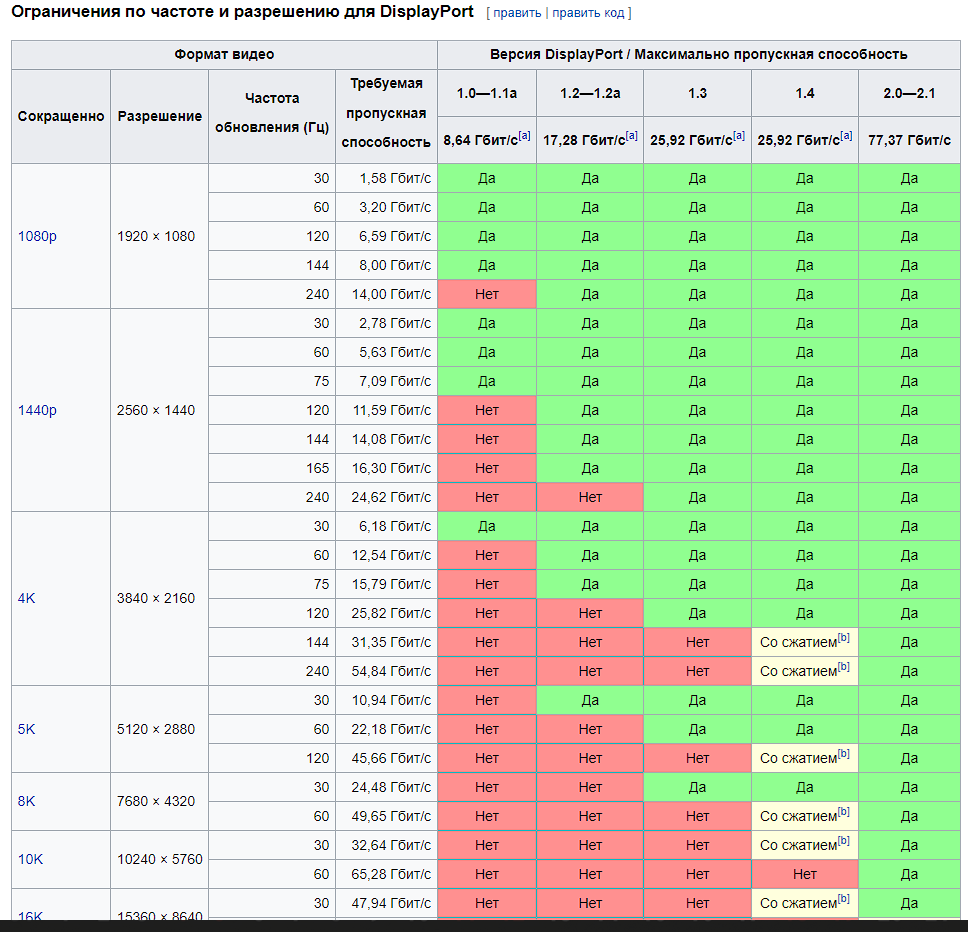
Task: Click footnote [b] in 4K 240 Hz row
Action: coord(843,667)
